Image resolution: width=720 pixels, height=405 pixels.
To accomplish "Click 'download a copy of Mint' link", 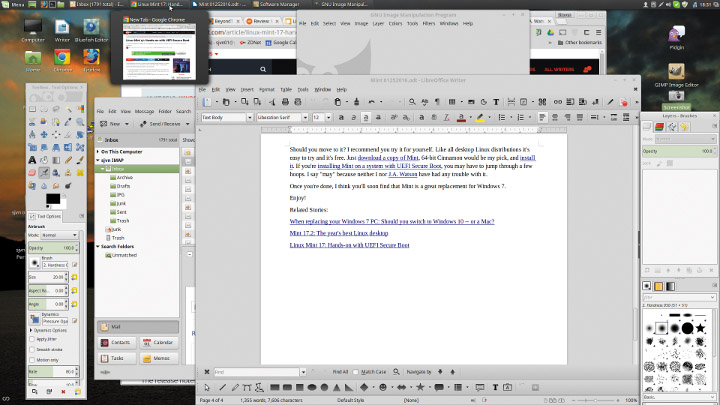I will click(388, 158).
